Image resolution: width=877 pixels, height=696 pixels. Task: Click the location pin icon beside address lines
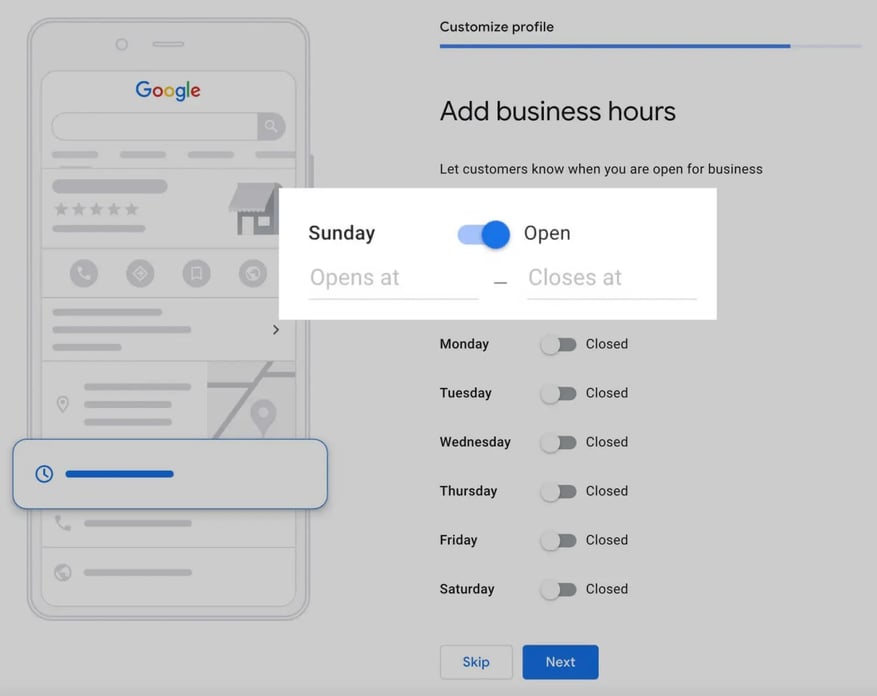point(63,403)
